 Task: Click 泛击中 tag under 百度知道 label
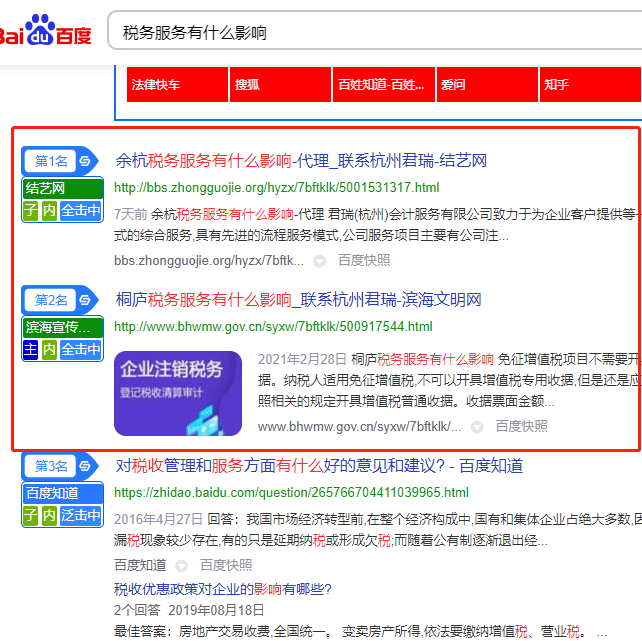81,516
